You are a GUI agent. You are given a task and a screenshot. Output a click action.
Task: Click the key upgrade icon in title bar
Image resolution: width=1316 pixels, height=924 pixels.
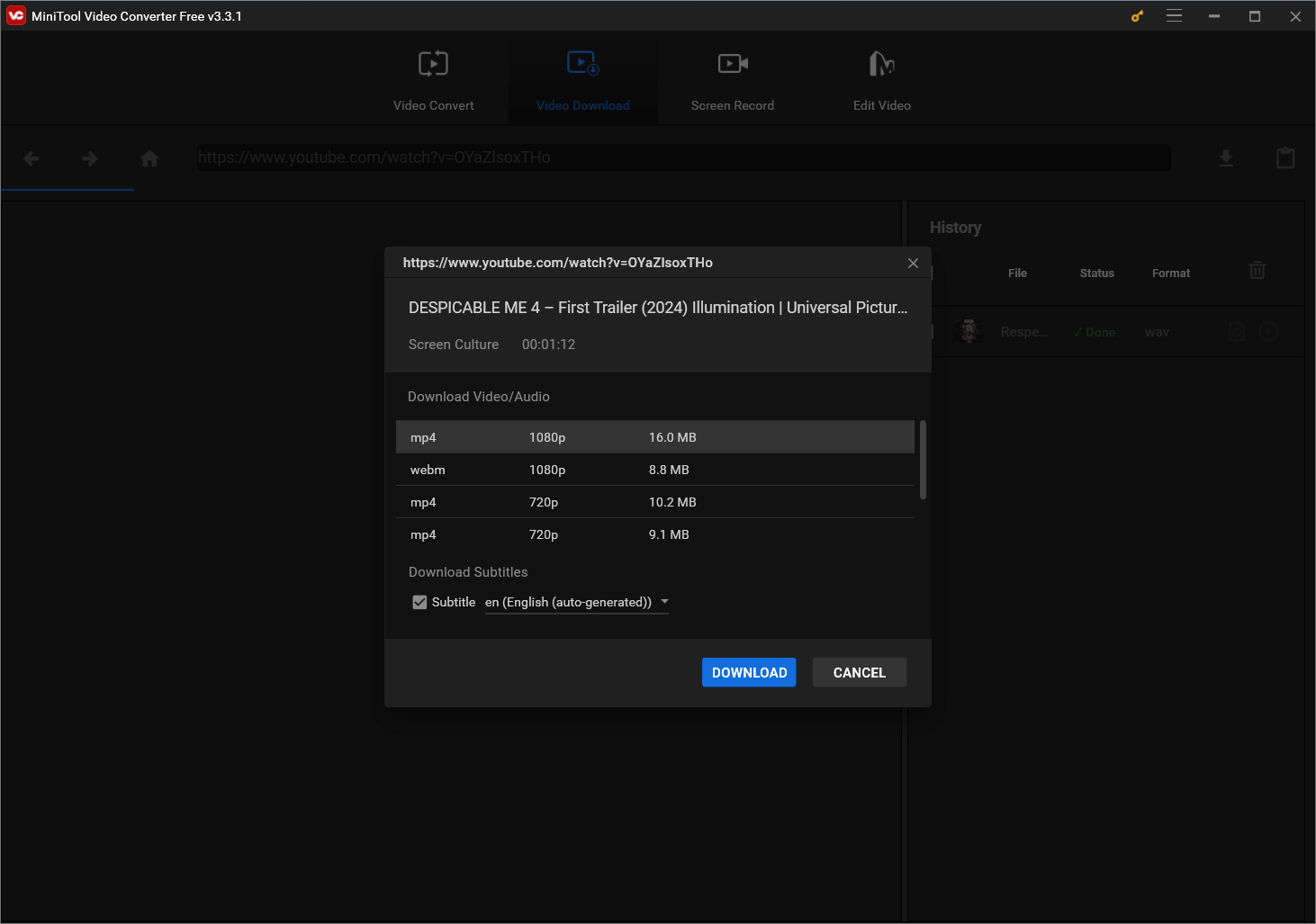pos(1137,16)
